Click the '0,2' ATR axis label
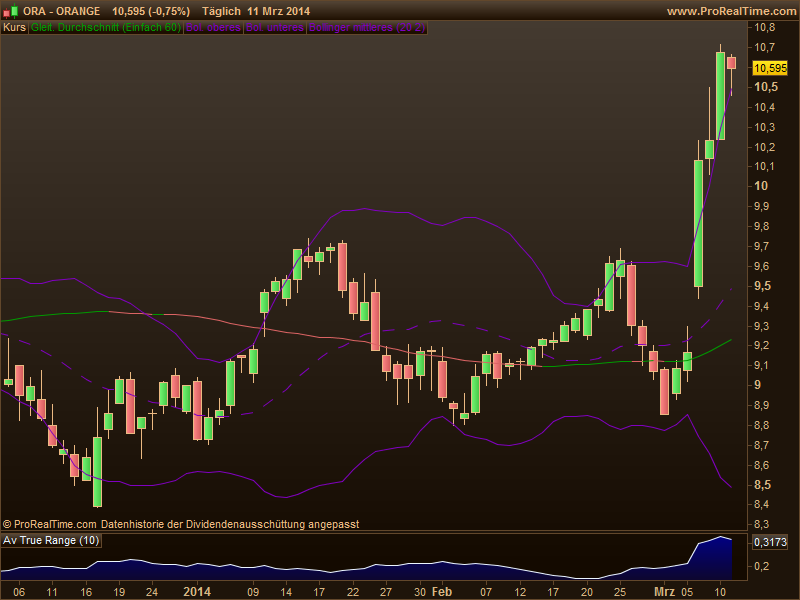 point(762,566)
